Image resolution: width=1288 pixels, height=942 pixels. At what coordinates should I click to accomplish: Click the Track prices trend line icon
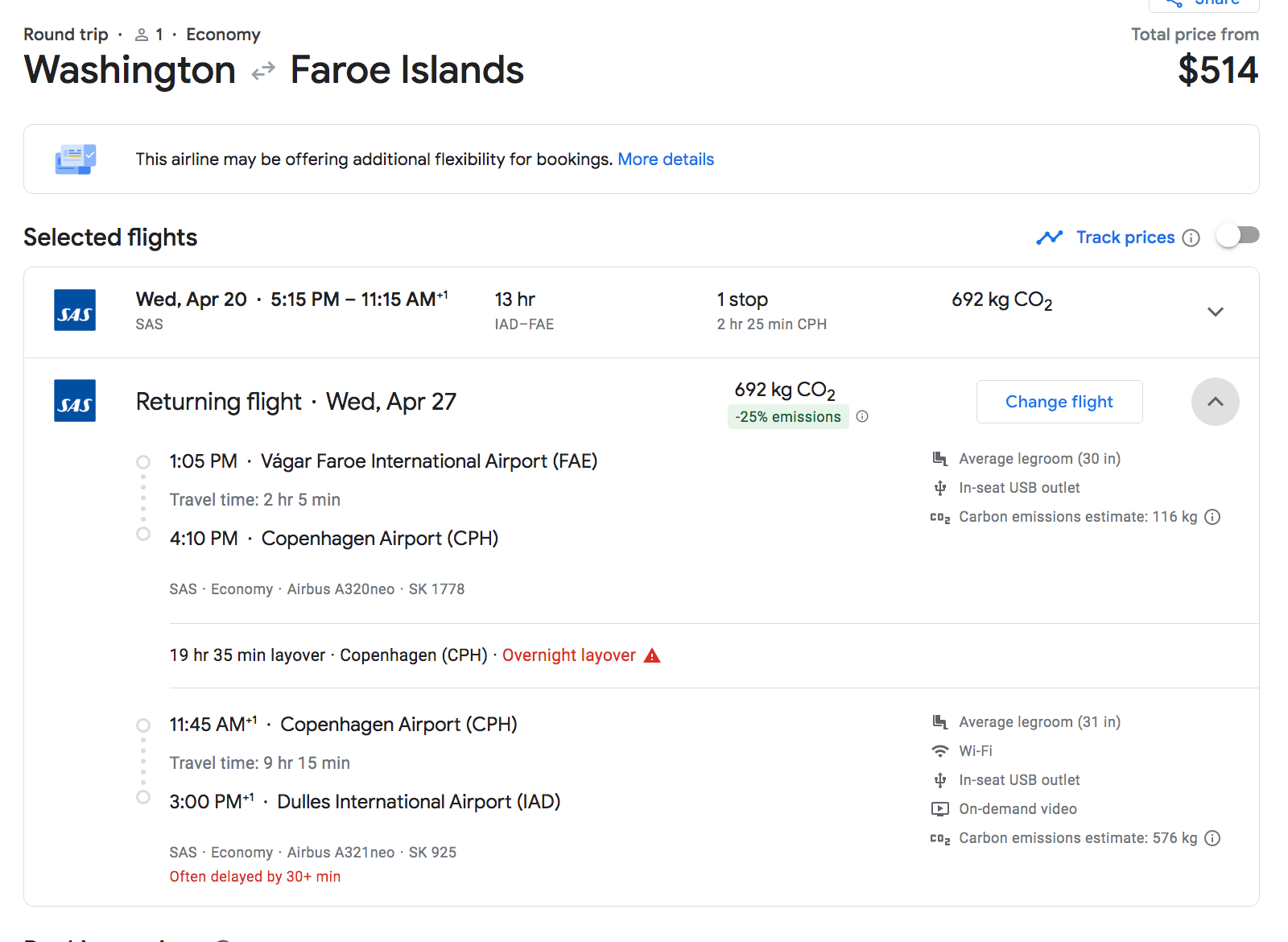pos(1049,238)
